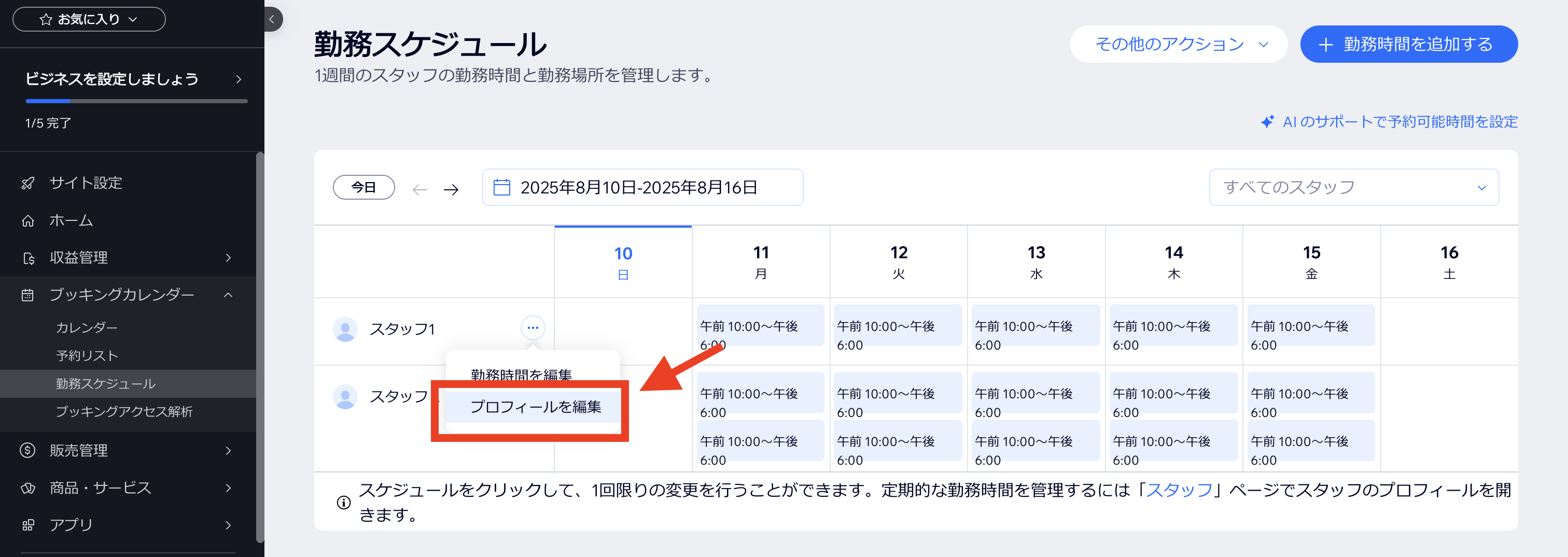Select the ブッキングカレンダー calendar icon
The width and height of the screenshot is (1568, 557).
27,295
